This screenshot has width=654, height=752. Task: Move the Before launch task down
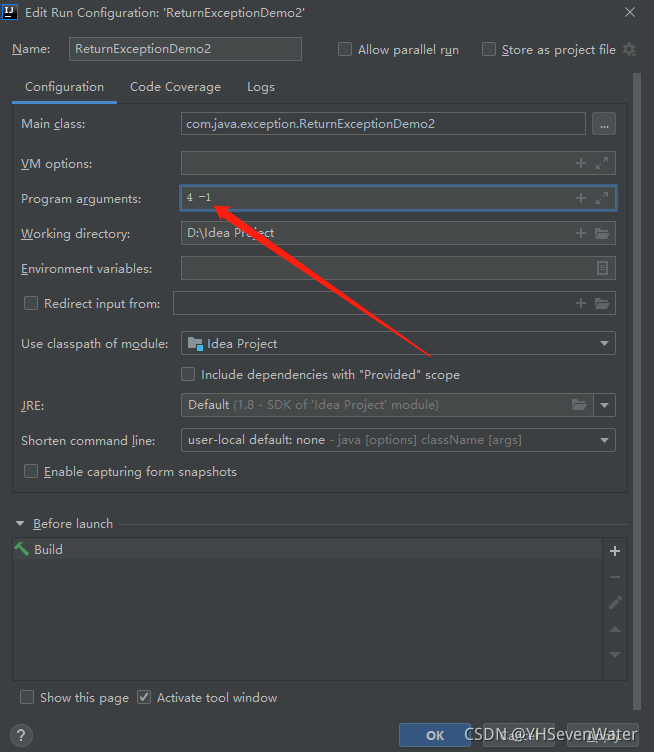[615, 655]
